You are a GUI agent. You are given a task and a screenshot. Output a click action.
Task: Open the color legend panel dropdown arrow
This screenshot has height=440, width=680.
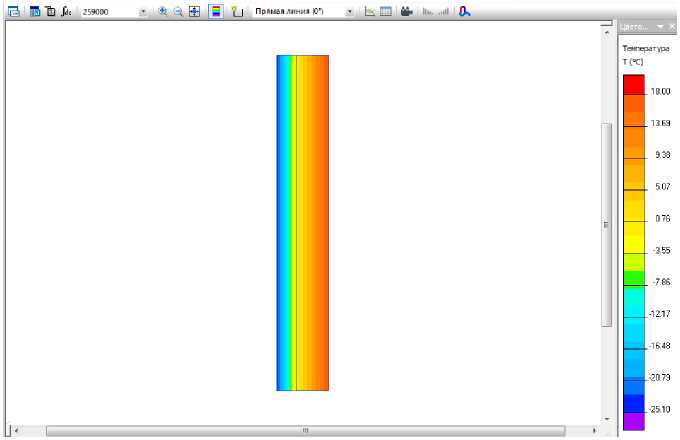tap(660, 27)
